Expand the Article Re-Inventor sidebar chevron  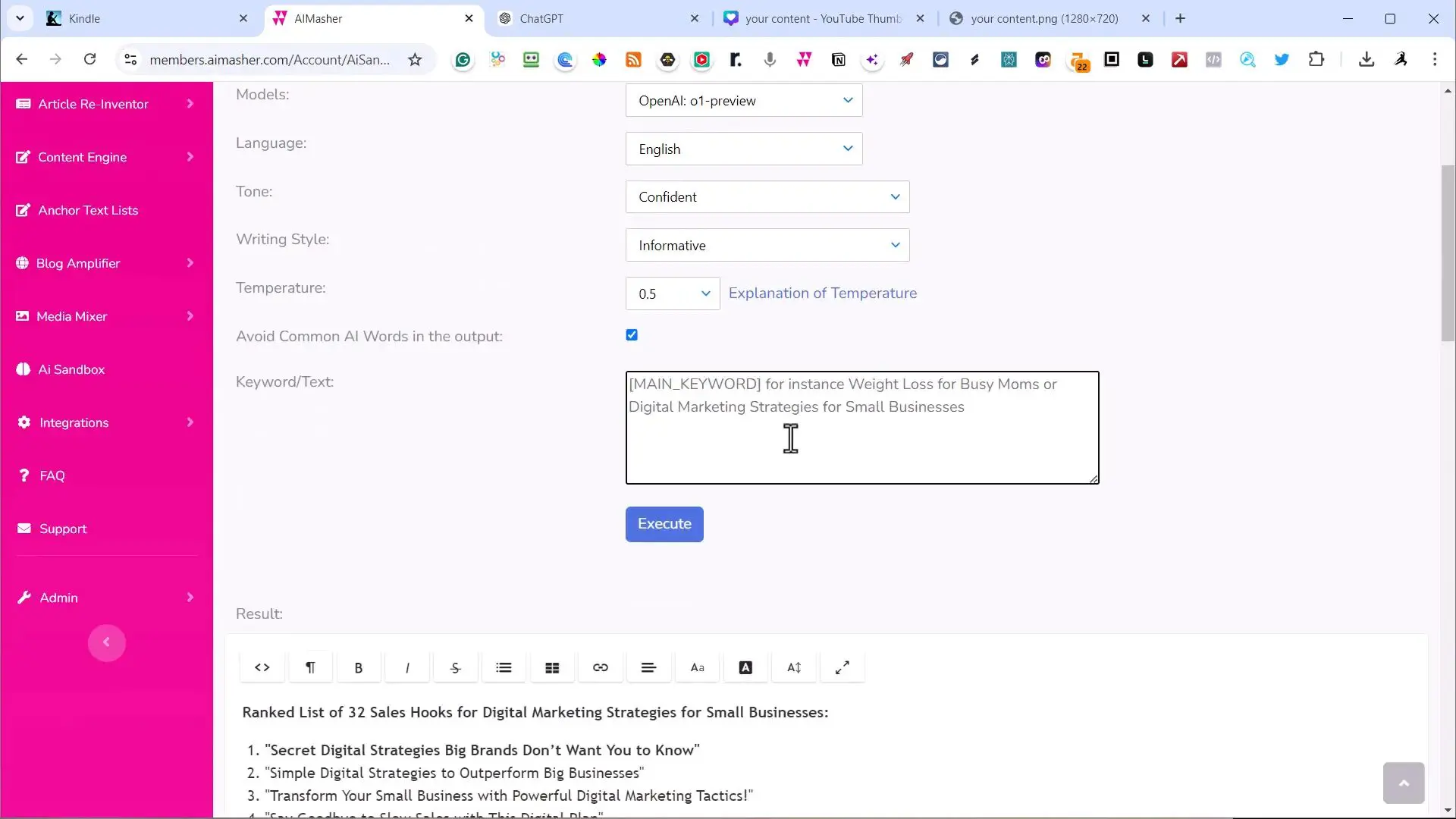(x=190, y=104)
